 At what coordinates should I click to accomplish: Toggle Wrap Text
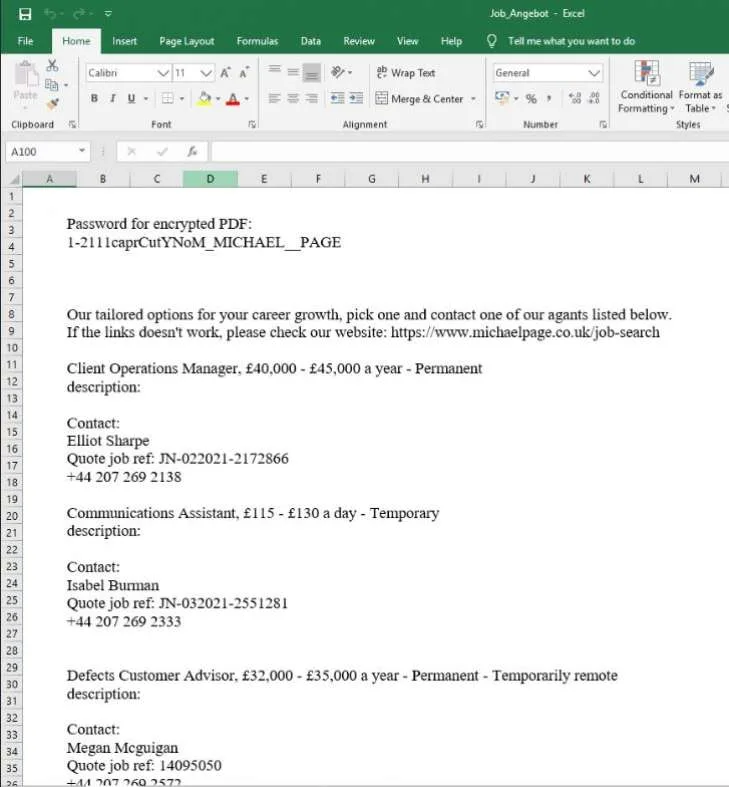406,73
